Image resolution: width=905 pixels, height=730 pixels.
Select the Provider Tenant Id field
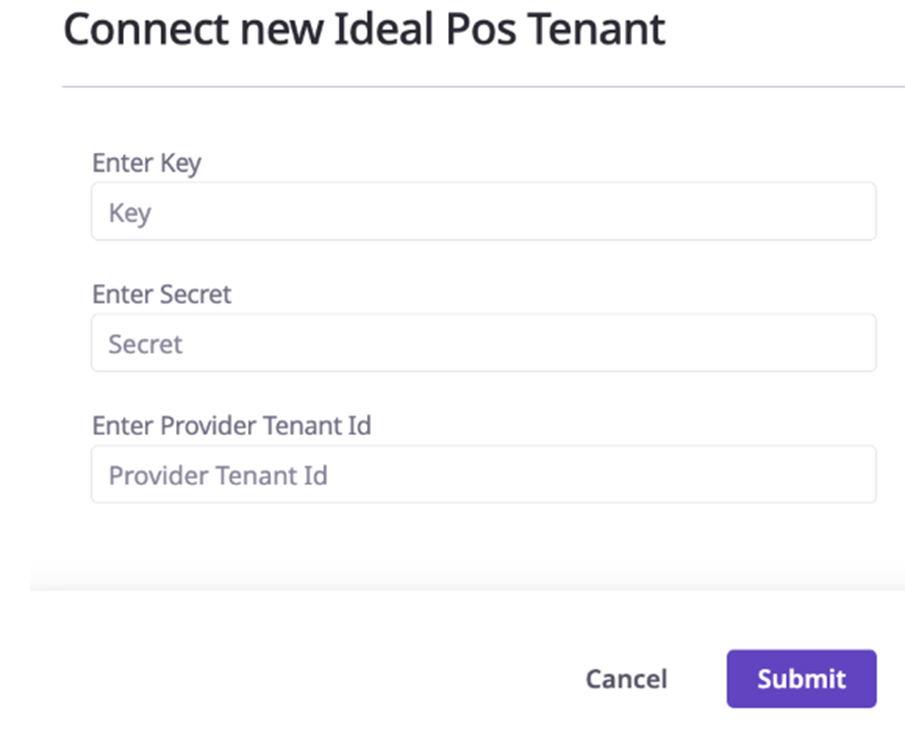(x=483, y=474)
